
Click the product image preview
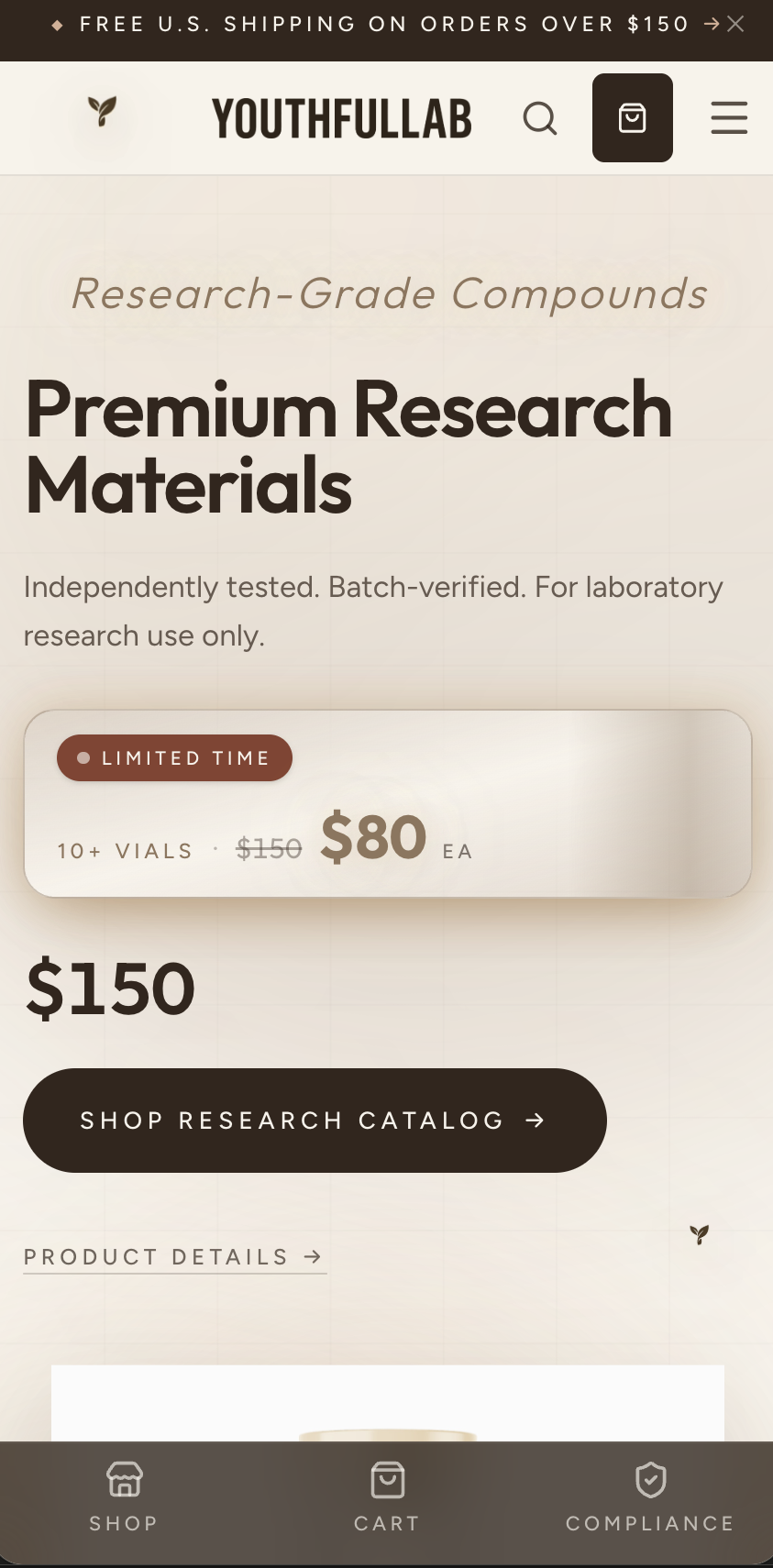click(x=388, y=1403)
